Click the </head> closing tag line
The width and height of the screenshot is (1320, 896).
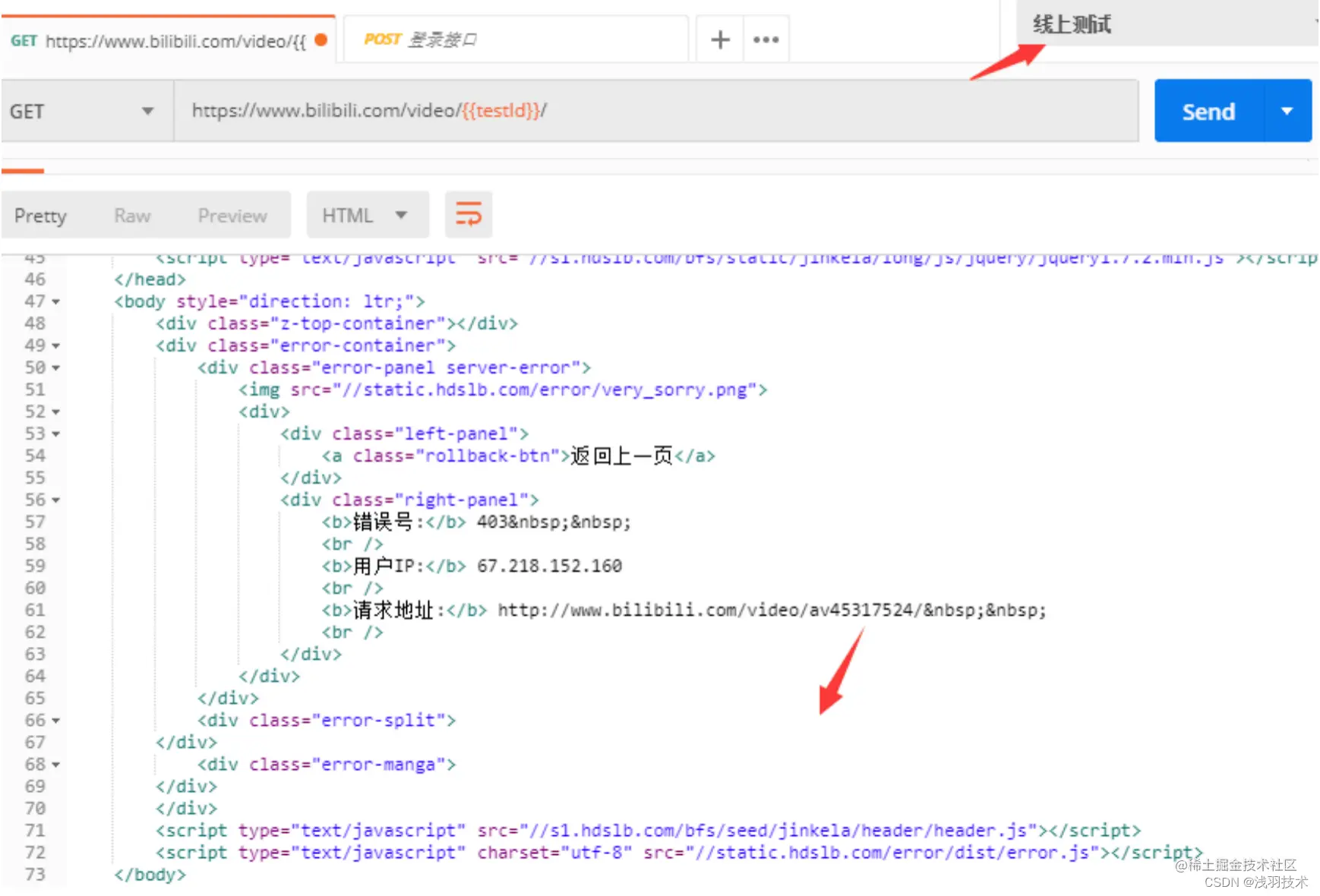(150, 279)
